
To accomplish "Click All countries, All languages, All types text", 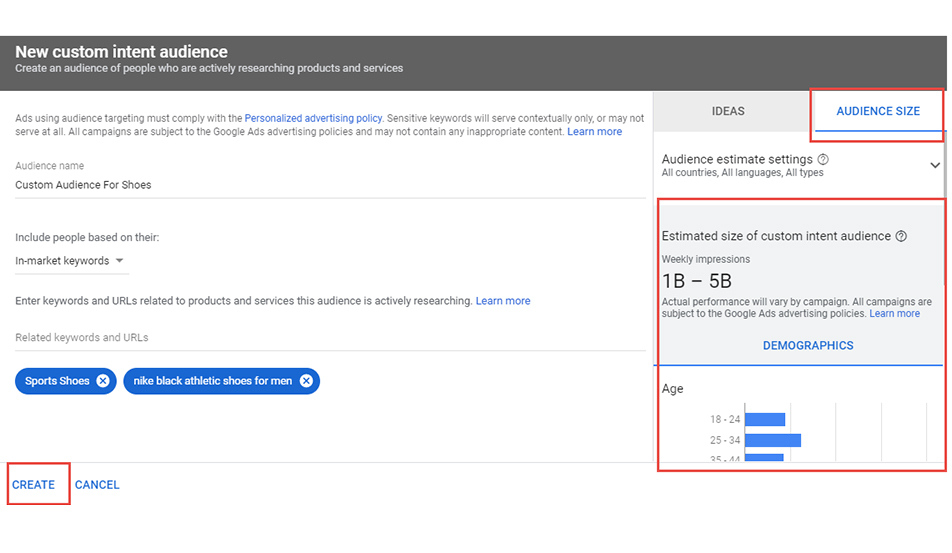I will click(x=743, y=172).
